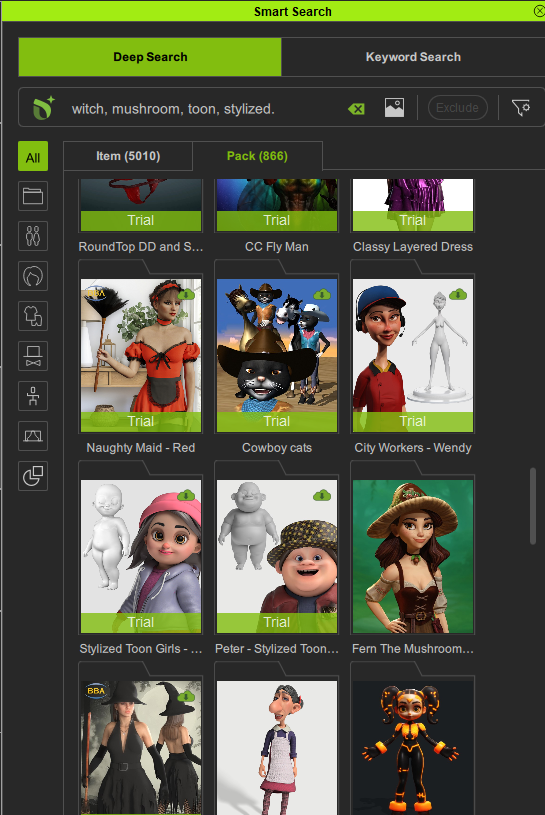Filter results by actor category icon
The image size is (545, 815).
(x=33, y=236)
